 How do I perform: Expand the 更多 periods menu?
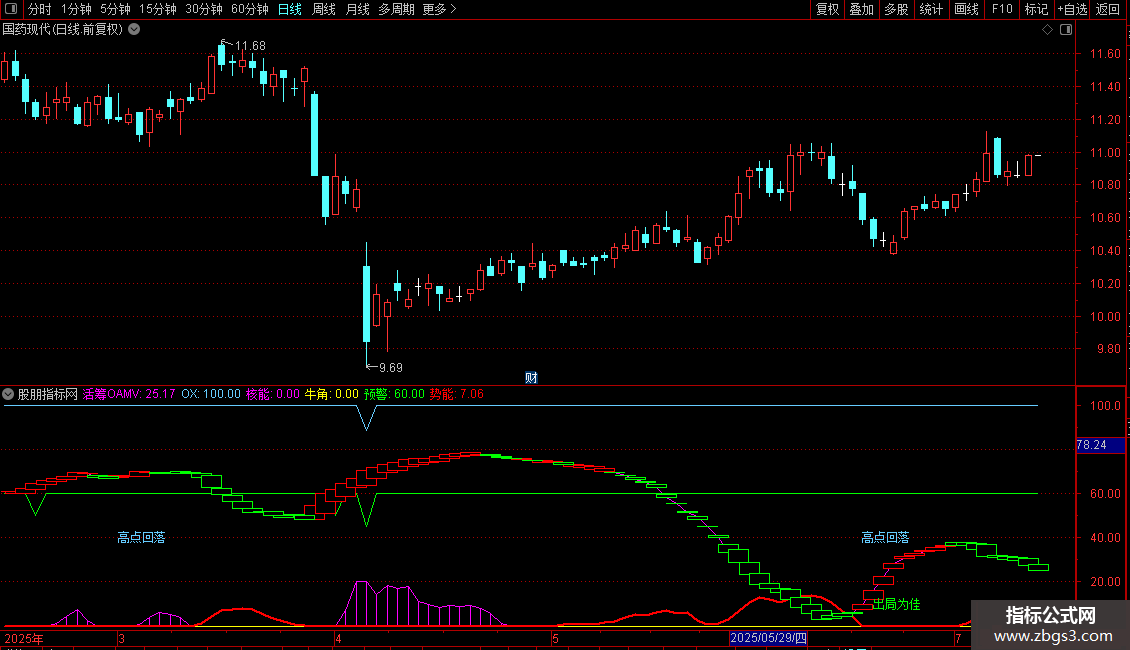pyautogui.click(x=439, y=9)
